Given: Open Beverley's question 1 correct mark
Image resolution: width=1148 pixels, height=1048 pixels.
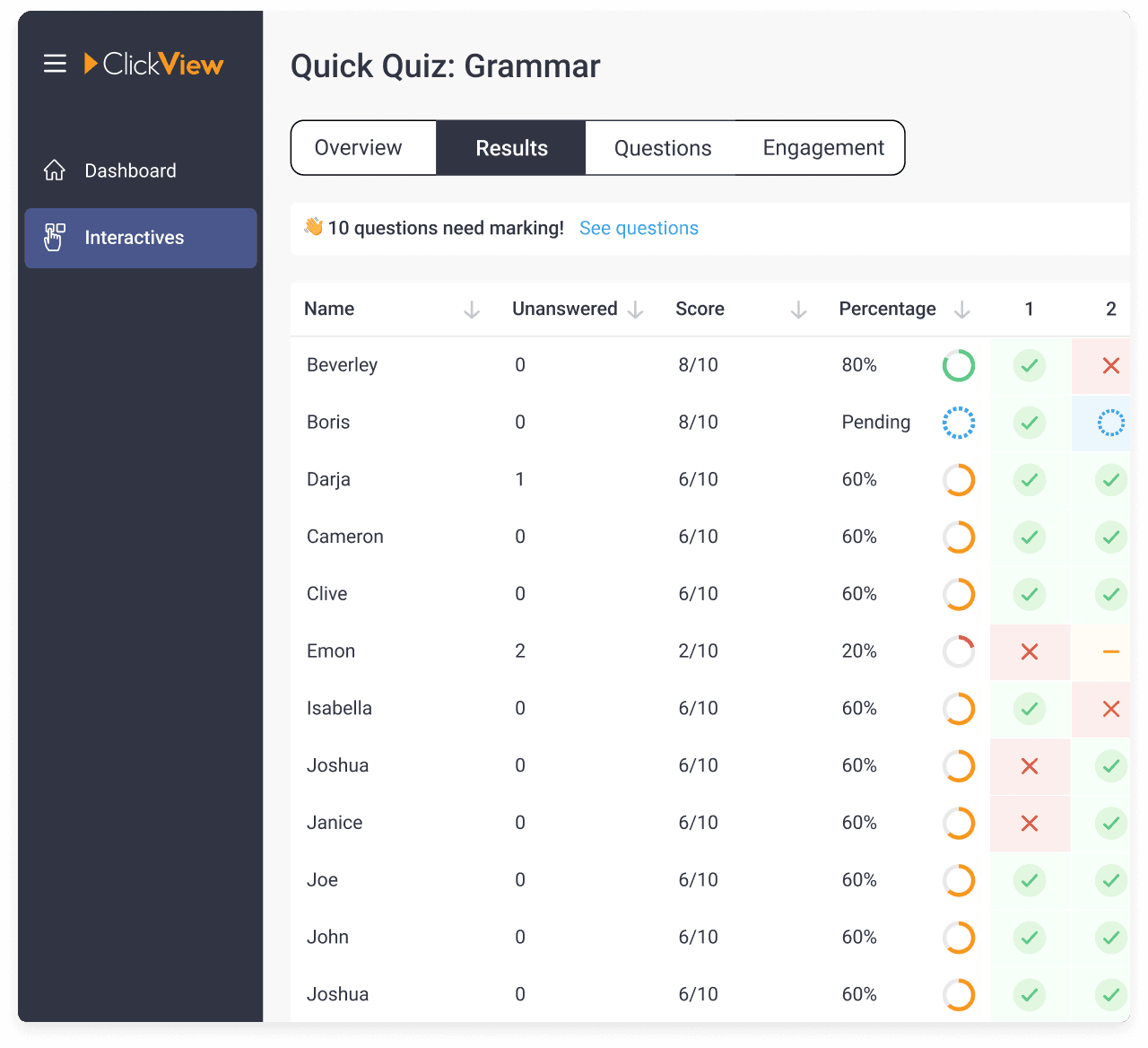Looking at the screenshot, I should [1030, 365].
